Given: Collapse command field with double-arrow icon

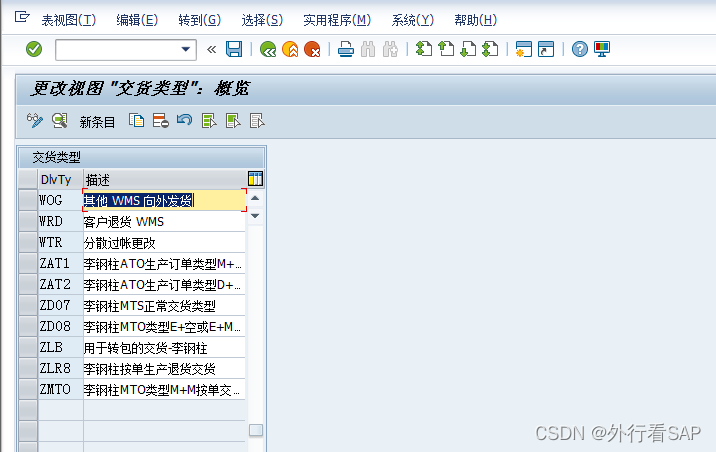Looking at the screenshot, I should click(211, 49).
